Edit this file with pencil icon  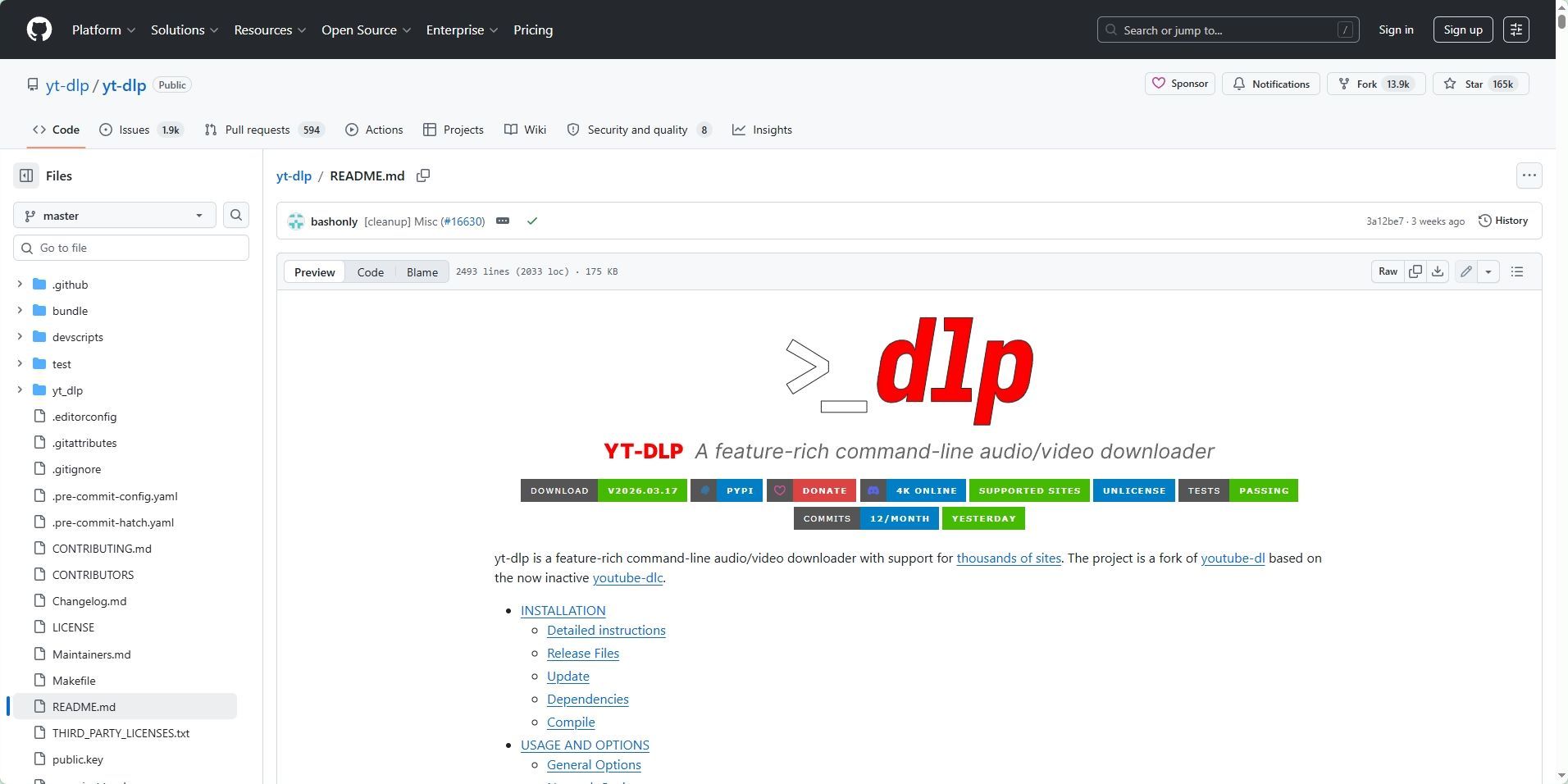(x=1466, y=271)
